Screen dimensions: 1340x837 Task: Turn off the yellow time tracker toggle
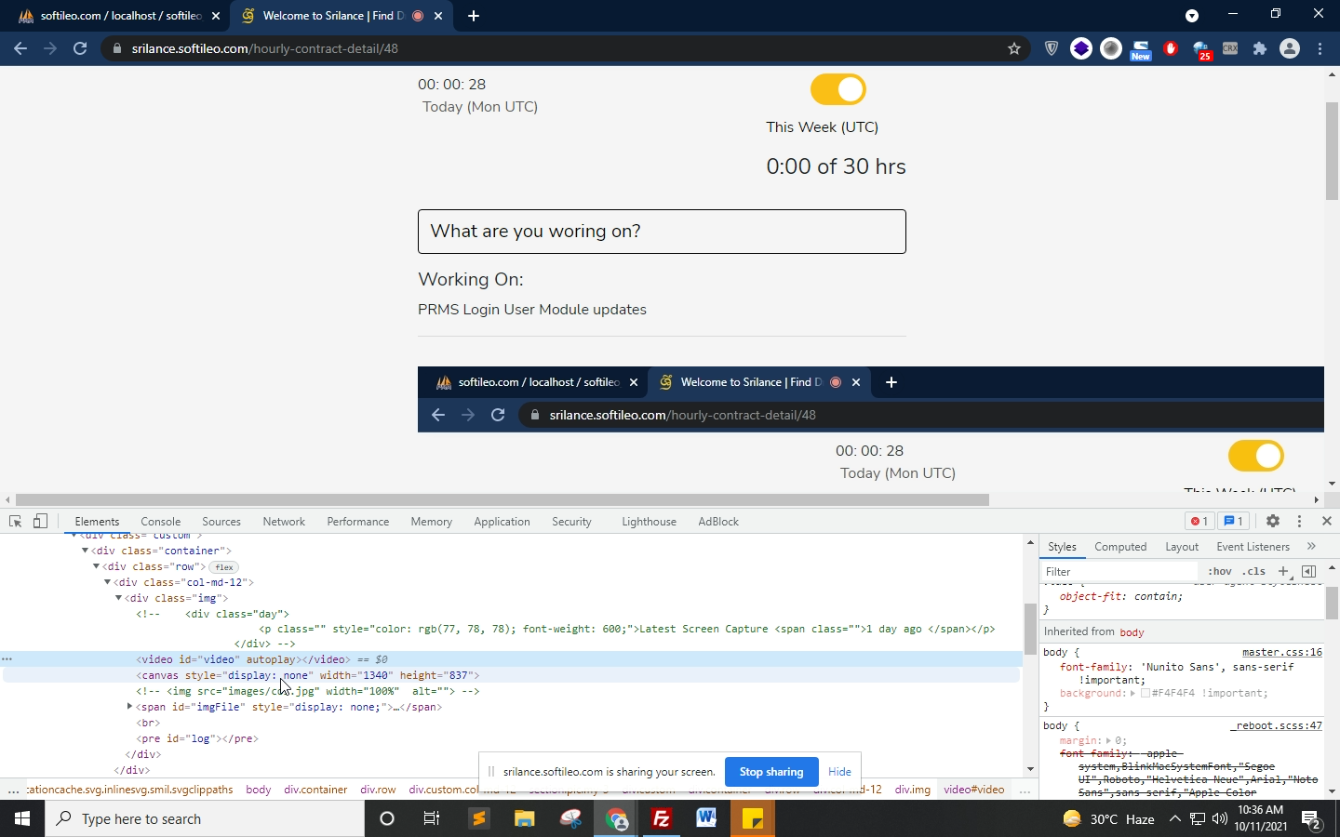pos(838,89)
